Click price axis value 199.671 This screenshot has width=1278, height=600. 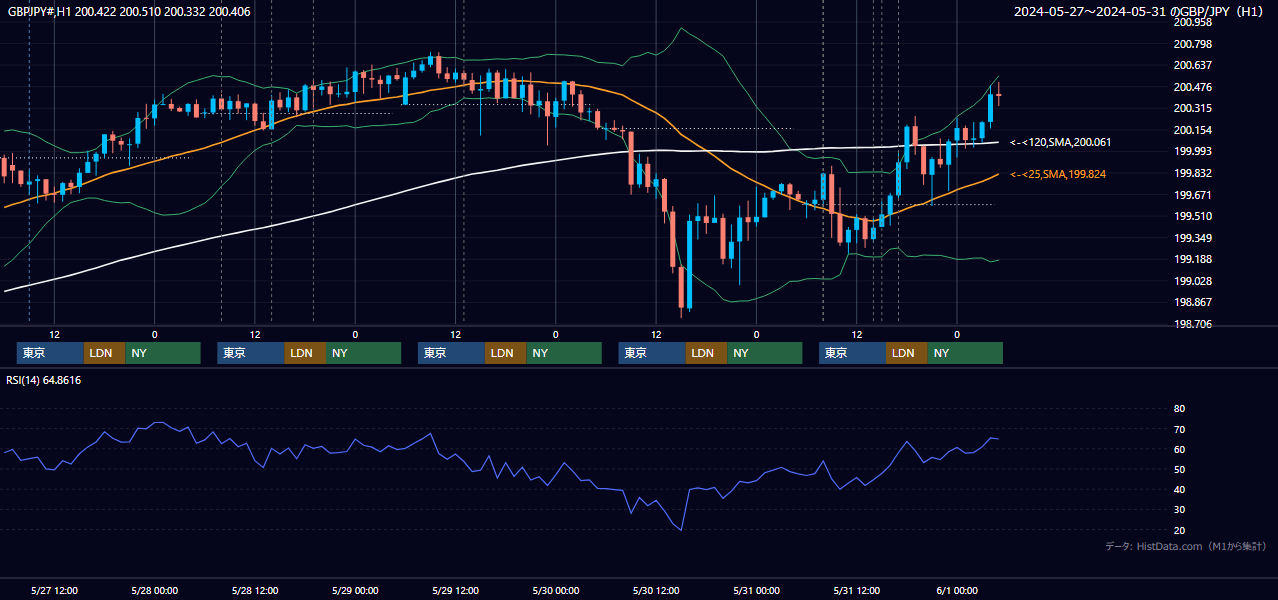coord(1193,195)
